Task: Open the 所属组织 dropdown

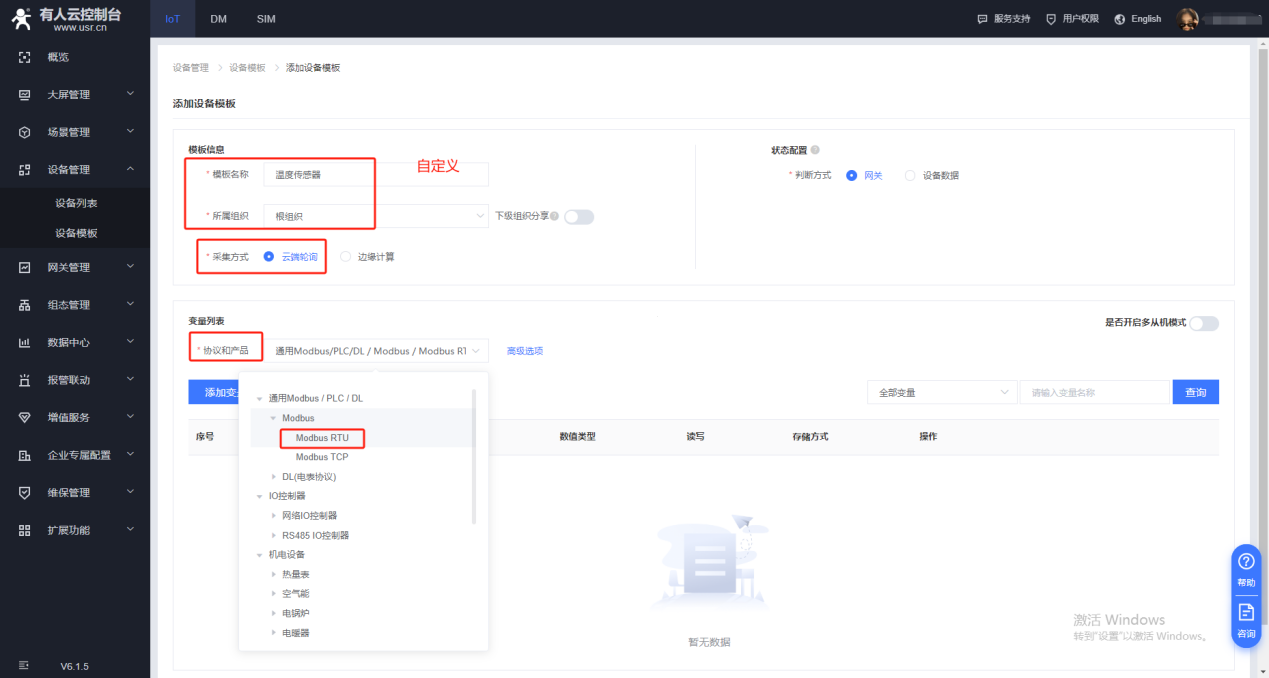Action: pyautogui.click(x=375, y=216)
